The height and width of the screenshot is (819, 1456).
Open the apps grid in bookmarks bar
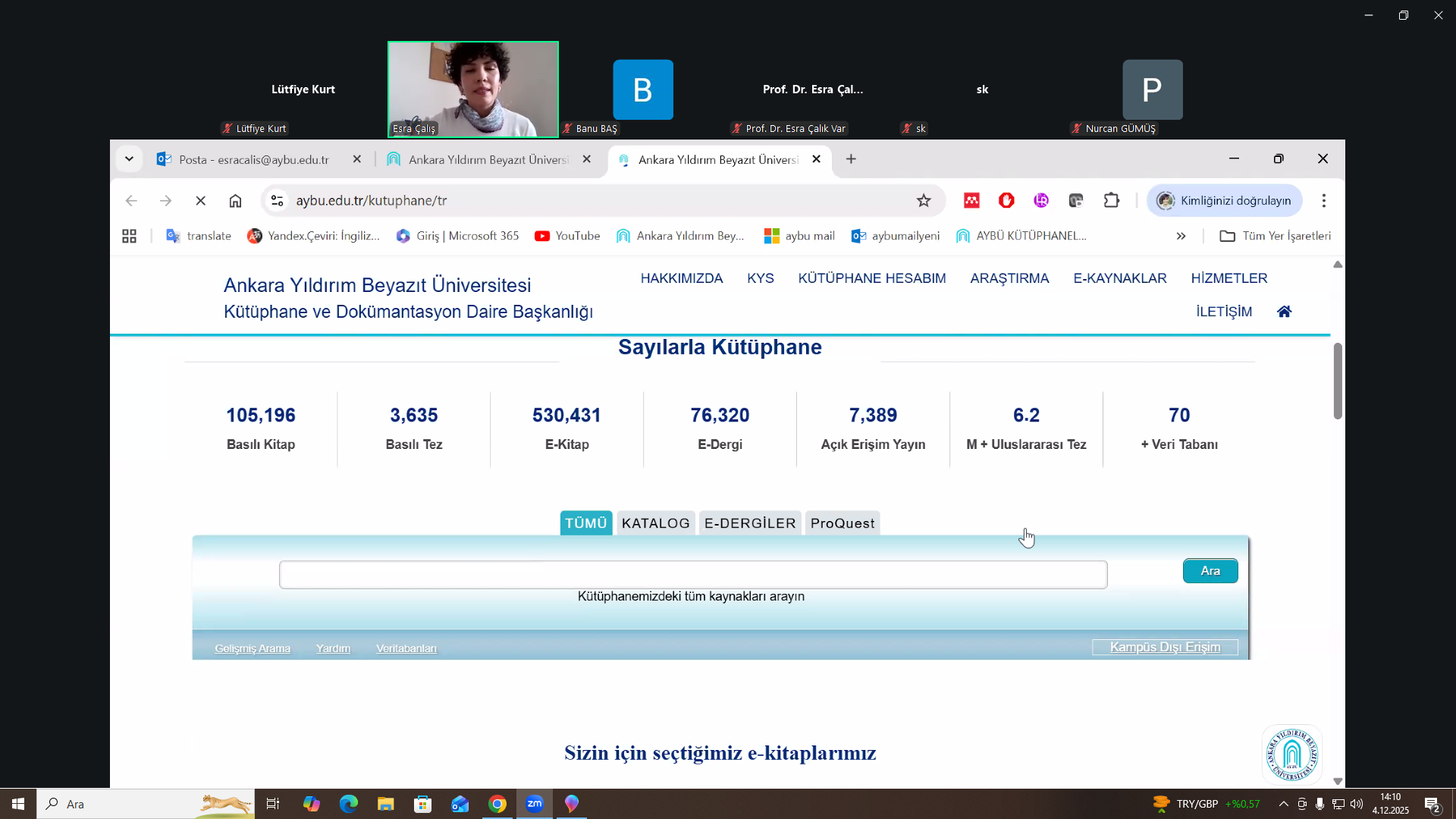pos(129,236)
